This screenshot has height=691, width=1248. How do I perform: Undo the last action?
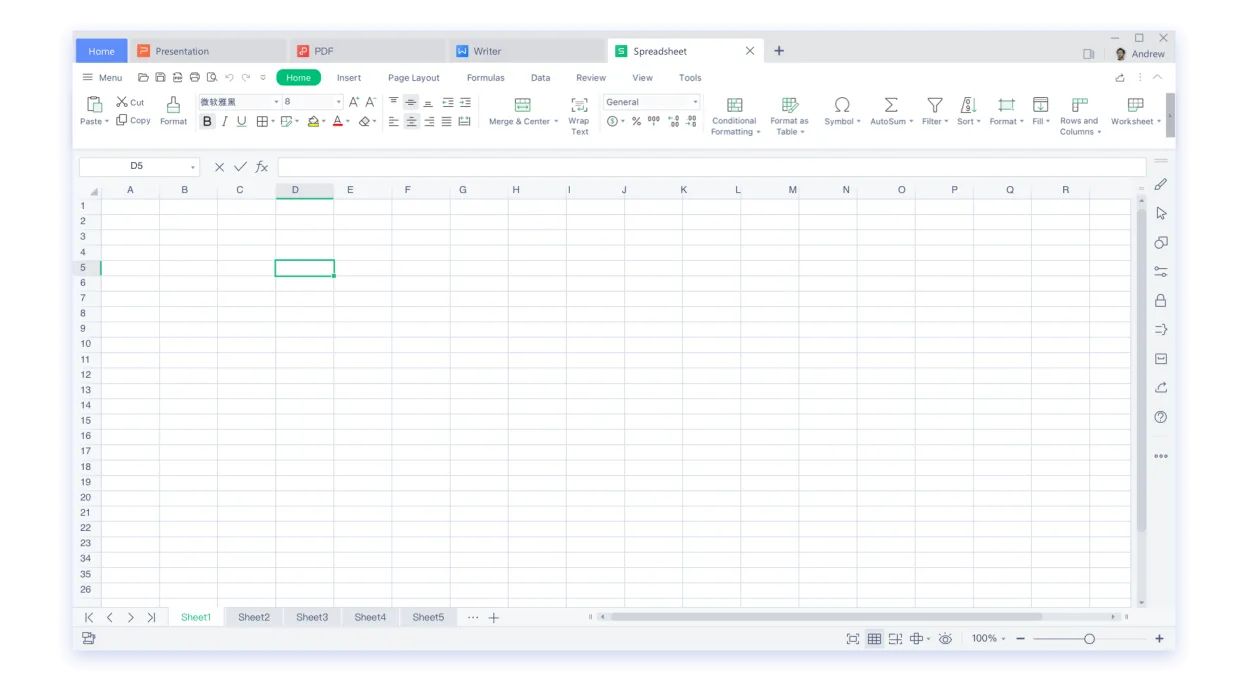(229, 77)
